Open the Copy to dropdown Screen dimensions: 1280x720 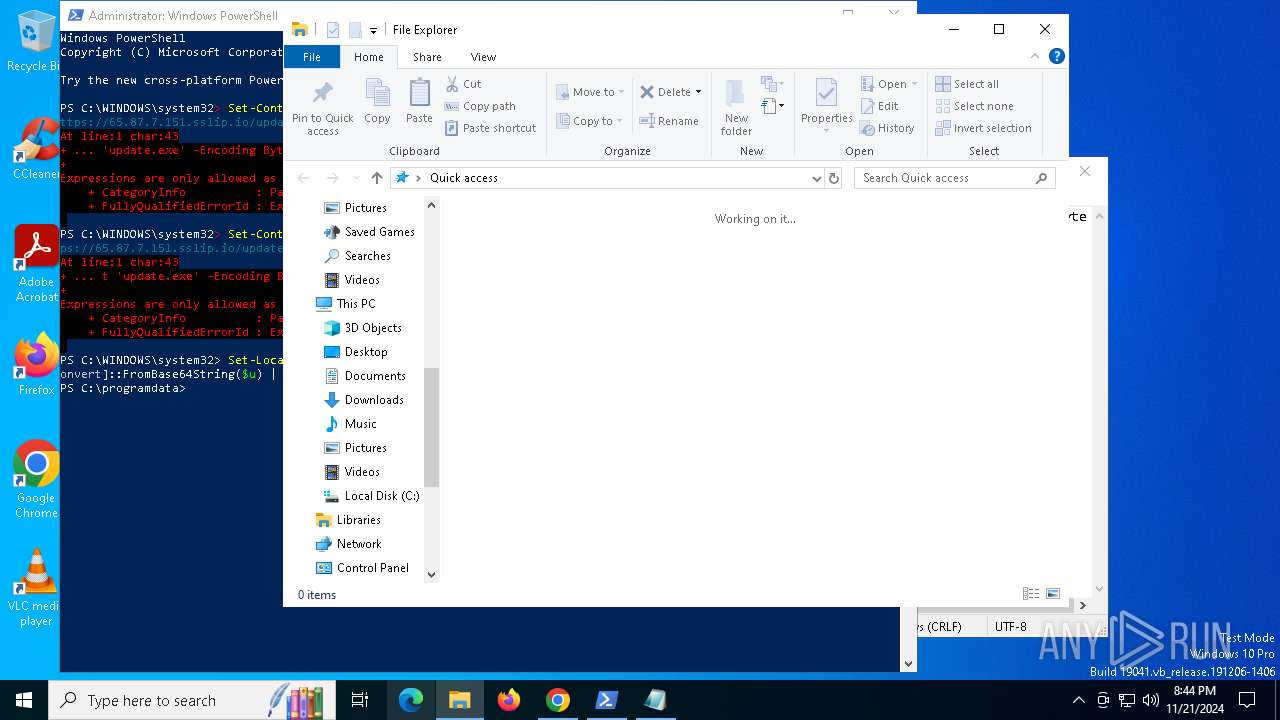pyautogui.click(x=589, y=121)
